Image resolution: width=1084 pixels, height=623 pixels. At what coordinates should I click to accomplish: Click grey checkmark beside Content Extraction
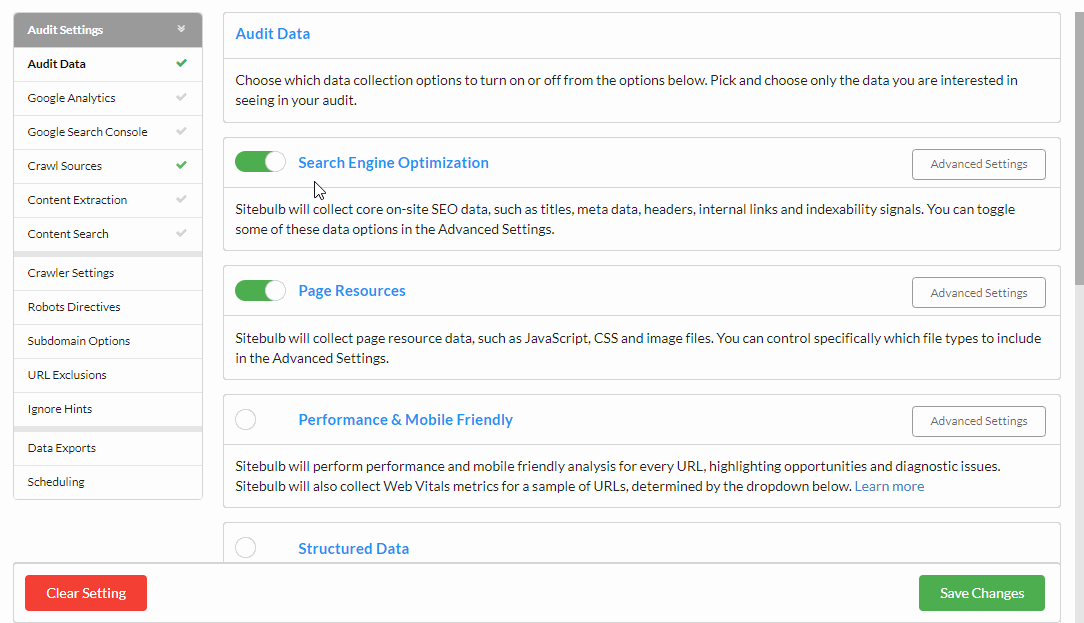[x=181, y=199]
